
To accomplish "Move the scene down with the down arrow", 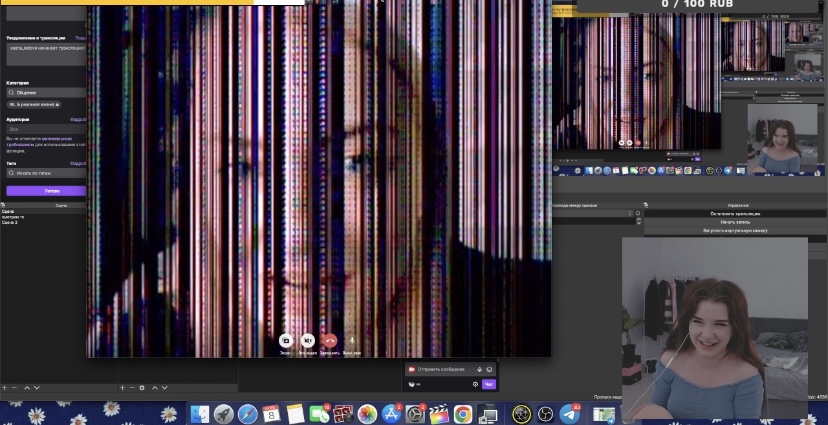I will (x=37, y=388).
